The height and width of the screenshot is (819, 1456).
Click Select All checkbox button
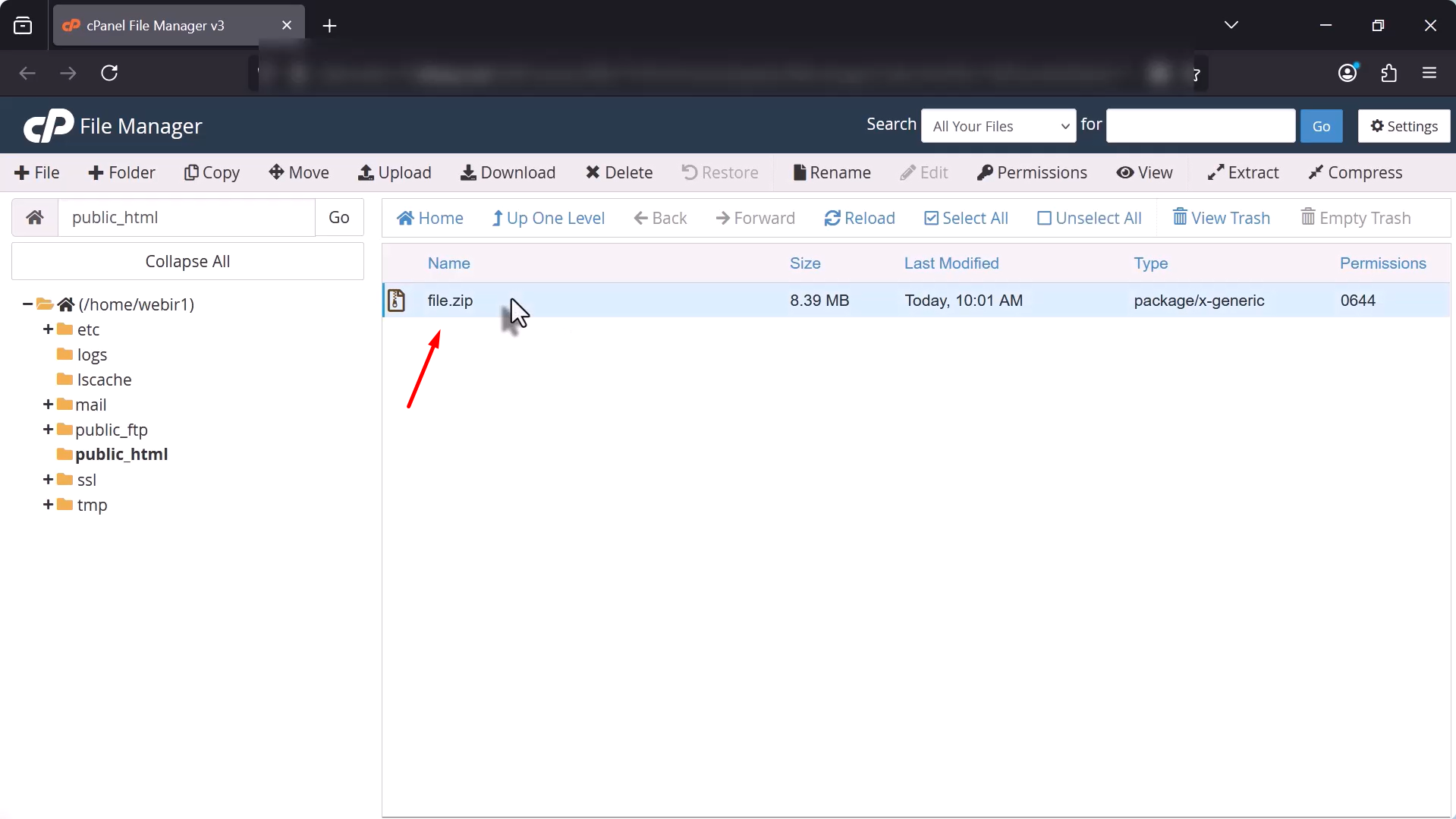pos(966,219)
